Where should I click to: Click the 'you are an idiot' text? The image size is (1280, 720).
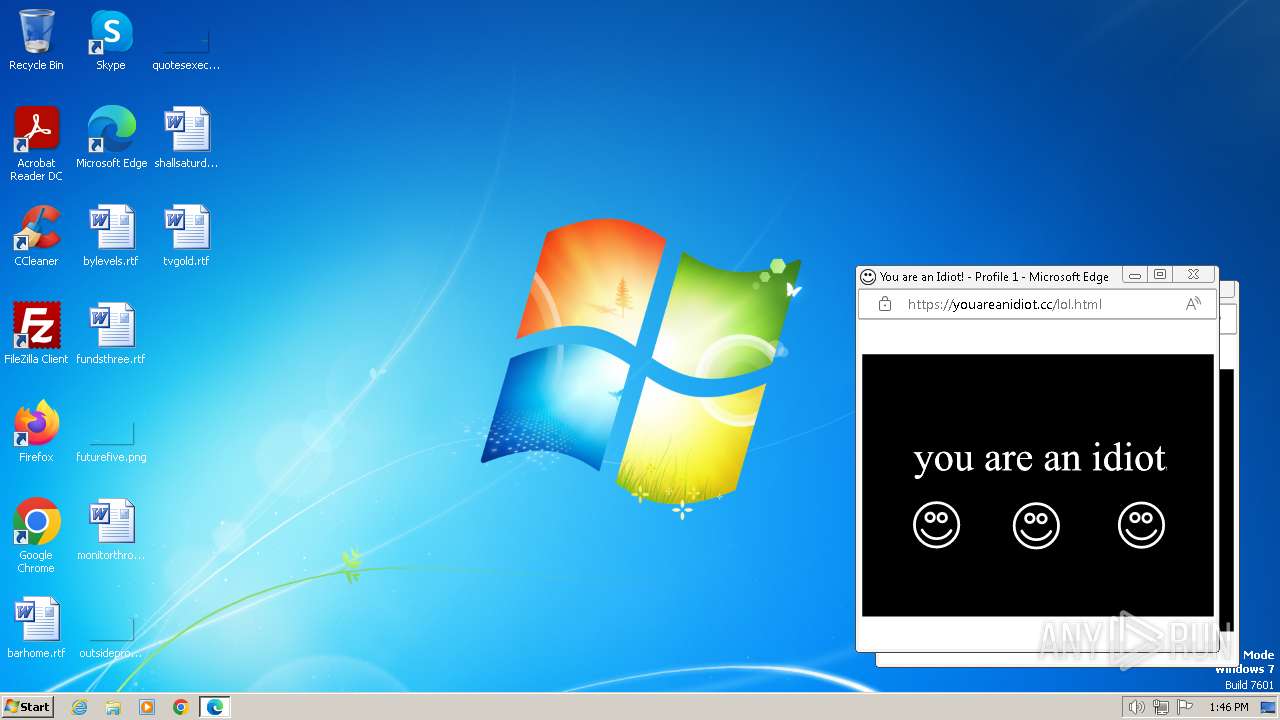pos(1040,458)
